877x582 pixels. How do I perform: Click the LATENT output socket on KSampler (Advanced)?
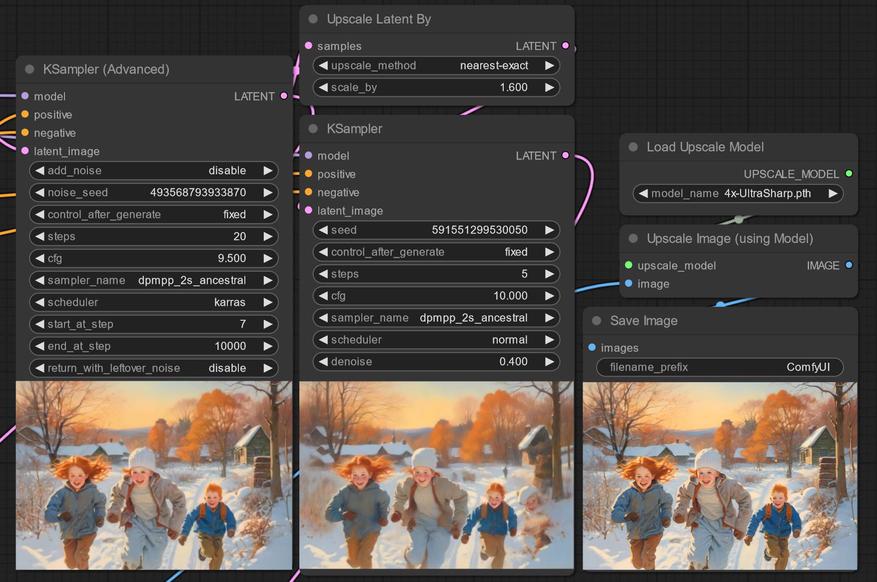point(284,96)
